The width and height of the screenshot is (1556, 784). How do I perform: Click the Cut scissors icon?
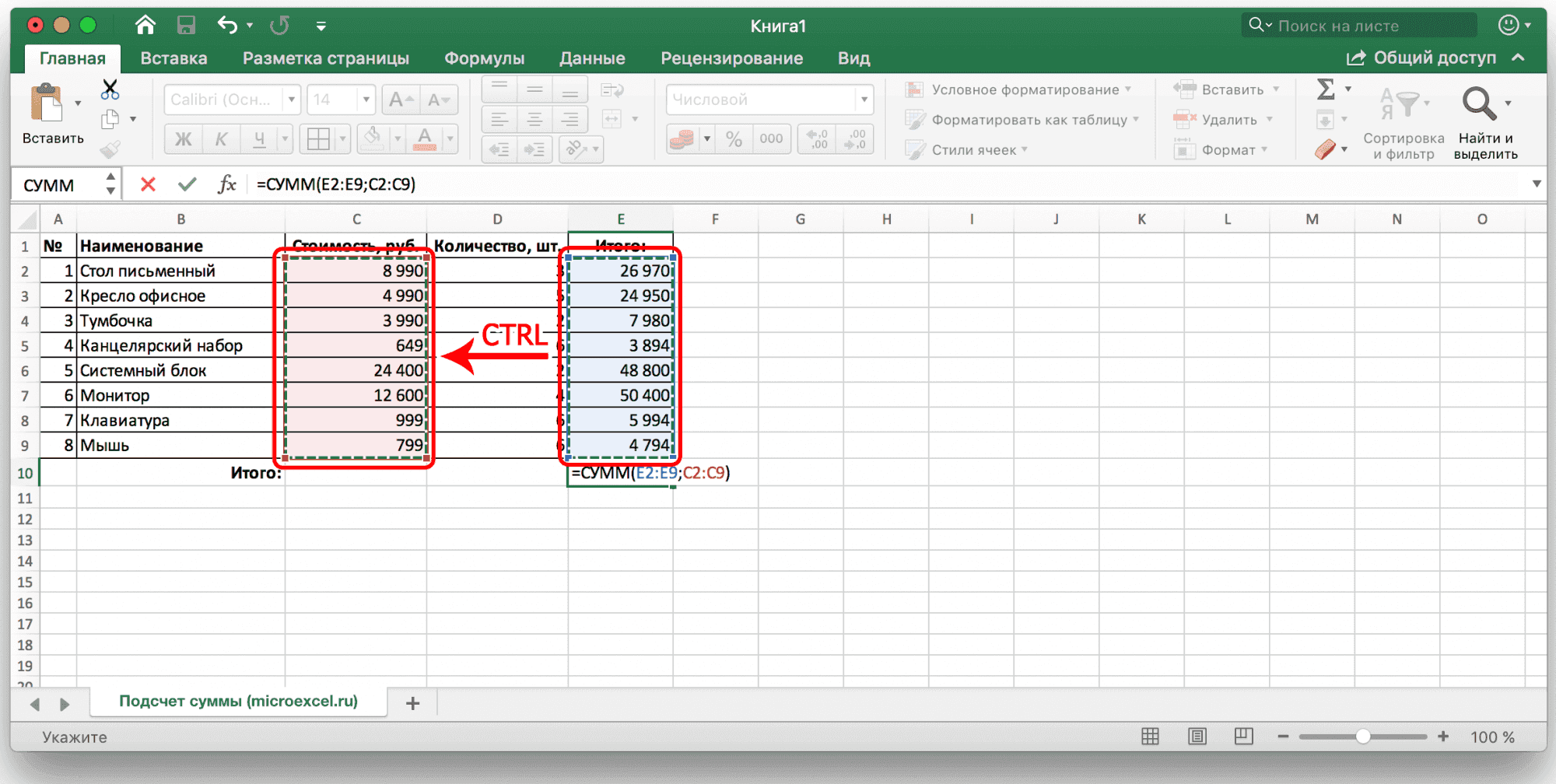(x=110, y=89)
